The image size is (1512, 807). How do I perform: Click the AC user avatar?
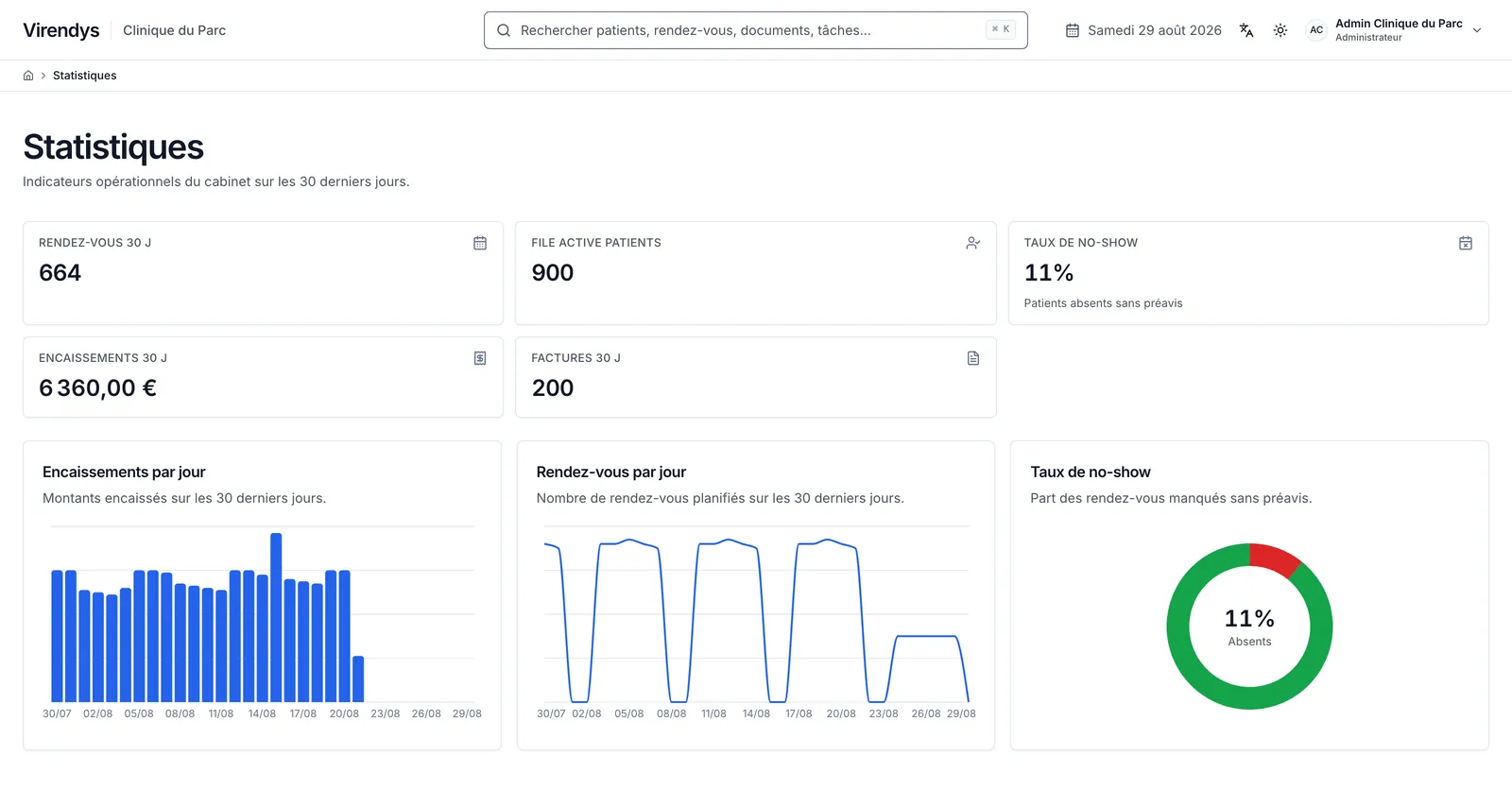tap(1316, 30)
